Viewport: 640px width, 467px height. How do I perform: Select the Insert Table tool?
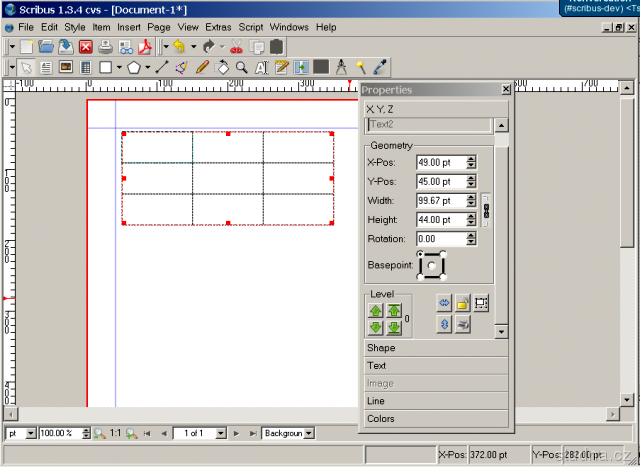pyautogui.click(x=85, y=67)
